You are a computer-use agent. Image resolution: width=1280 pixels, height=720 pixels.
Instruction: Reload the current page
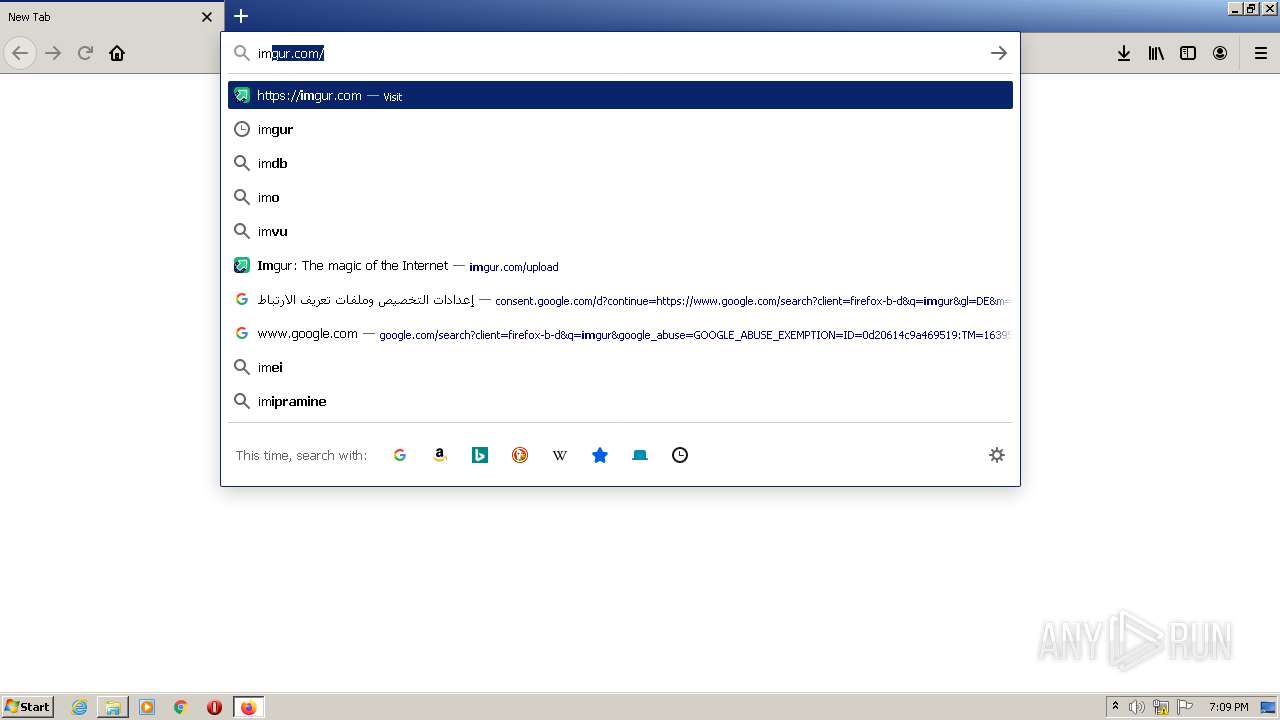[x=86, y=53]
